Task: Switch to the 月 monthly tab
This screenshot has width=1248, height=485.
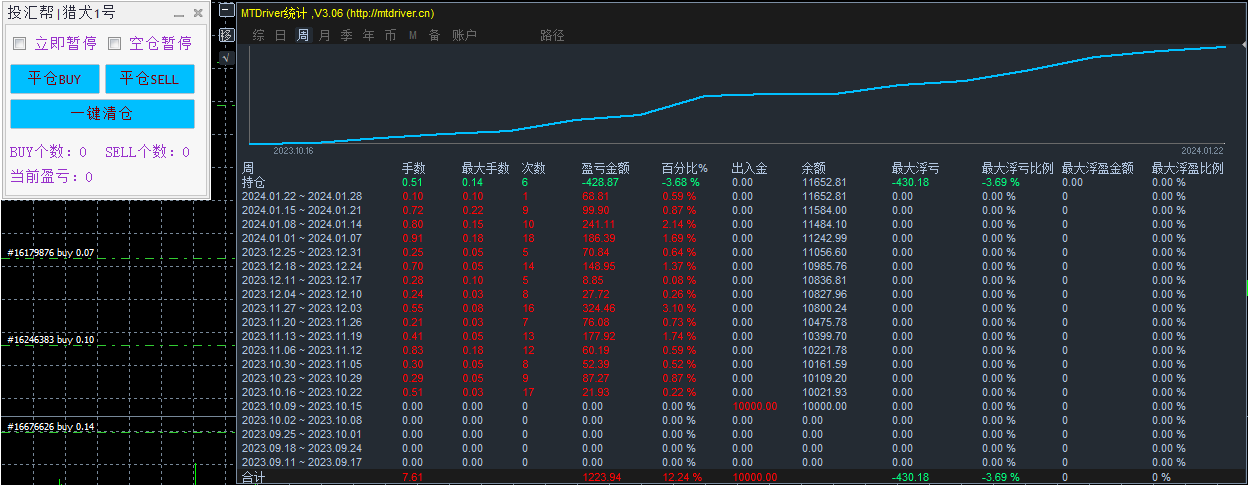Action: coord(324,35)
